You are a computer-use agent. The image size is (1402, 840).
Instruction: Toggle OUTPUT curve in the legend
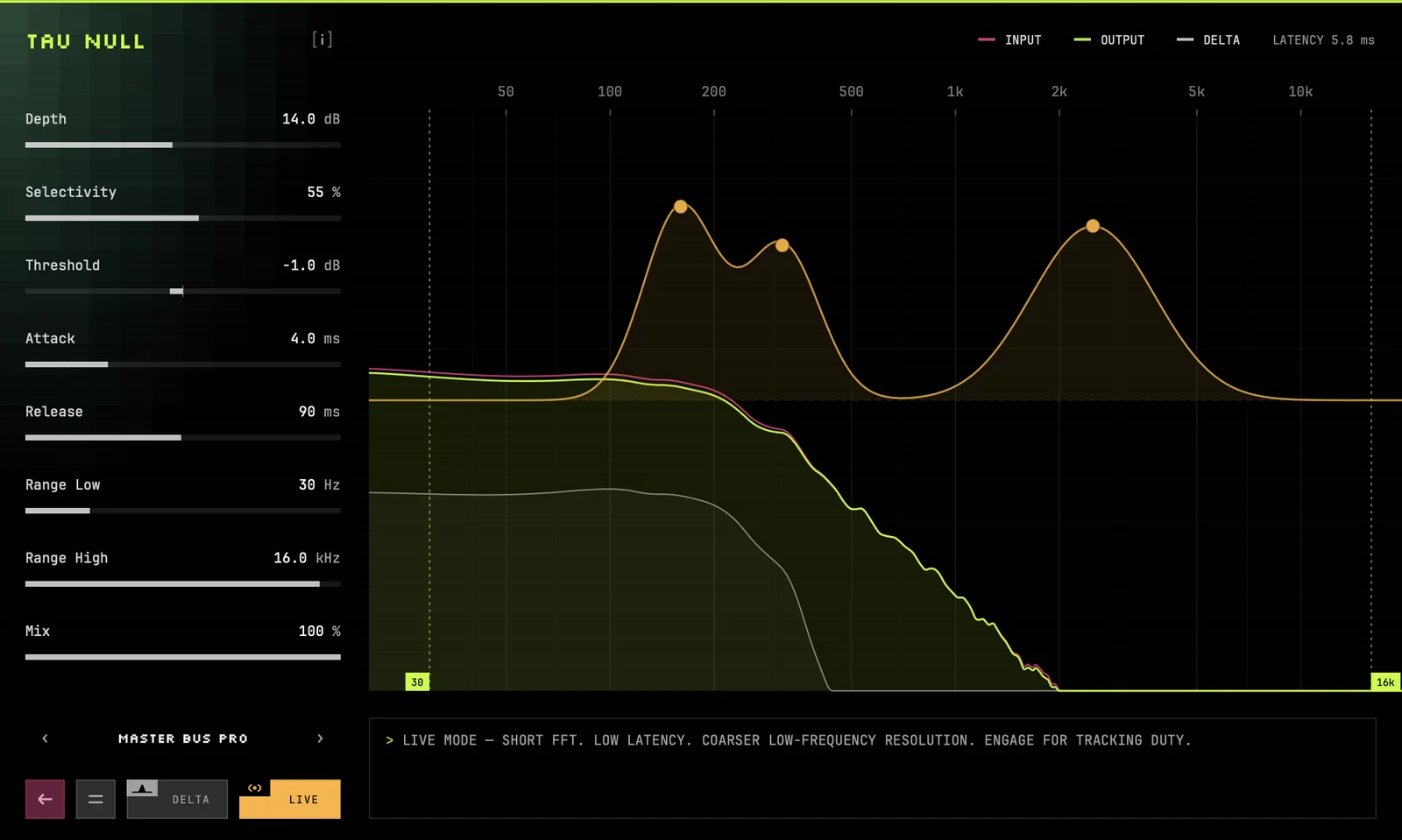[x=1109, y=40]
